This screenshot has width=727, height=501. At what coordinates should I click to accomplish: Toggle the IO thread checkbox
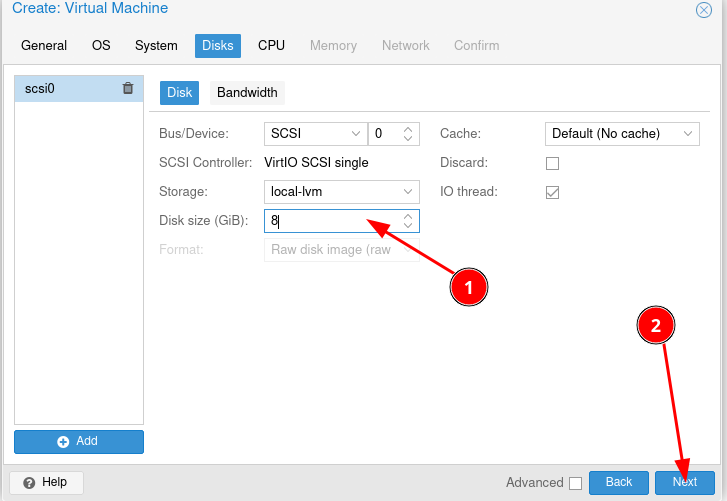point(552,192)
